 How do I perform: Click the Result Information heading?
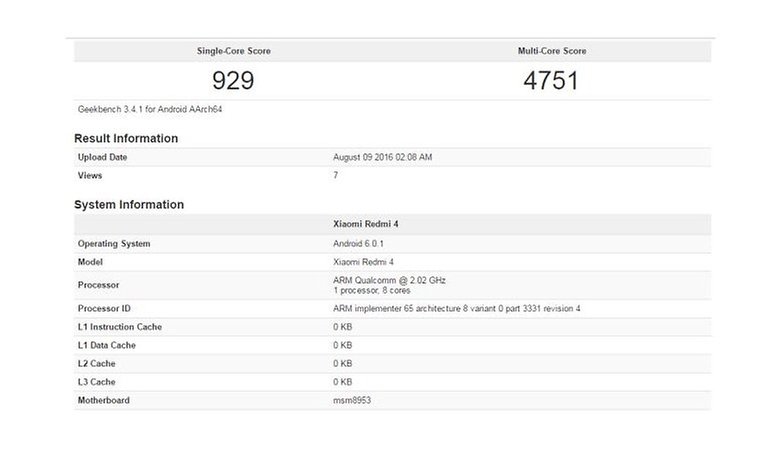(126, 138)
